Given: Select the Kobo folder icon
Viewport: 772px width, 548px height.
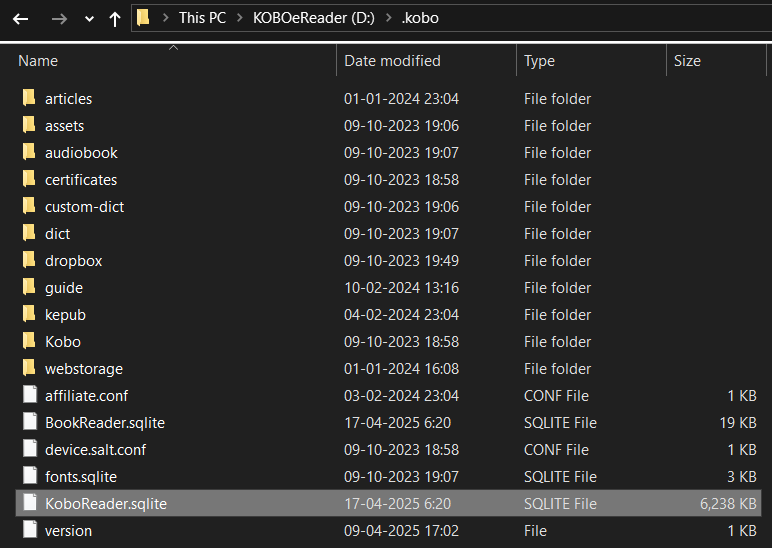Looking at the screenshot, I should pyautogui.click(x=29, y=341).
